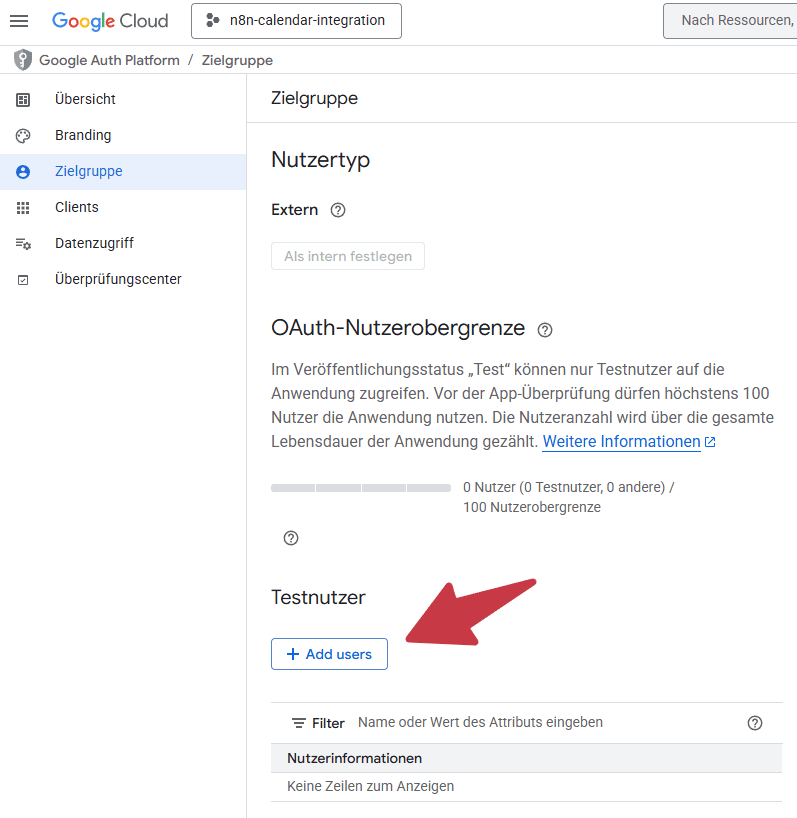The height and width of the screenshot is (818, 797).
Task: Click the 0 Nutzer quota count text
Action: coord(569,497)
